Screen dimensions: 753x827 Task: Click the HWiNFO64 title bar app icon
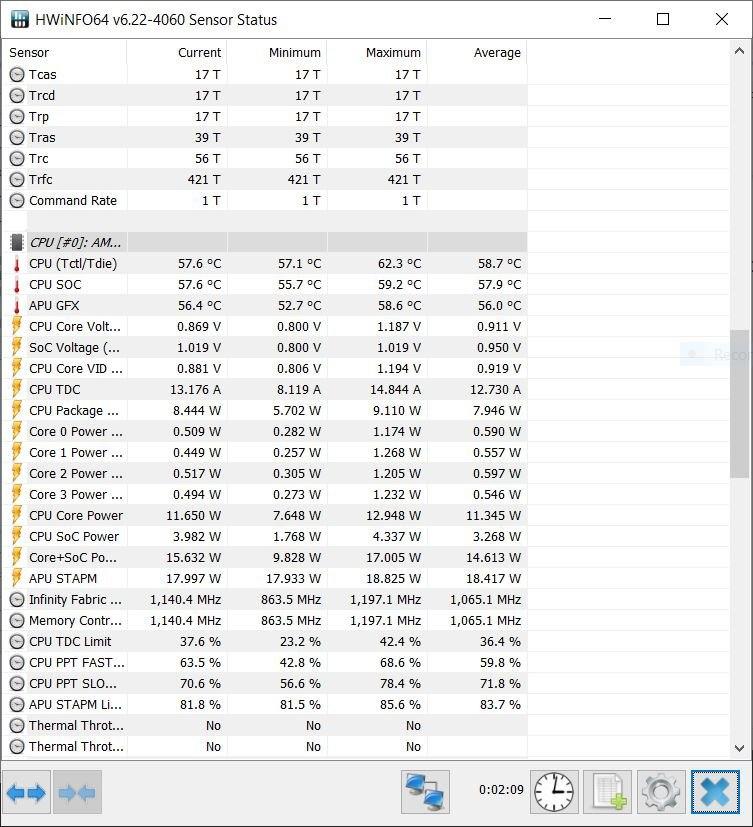pos(20,20)
